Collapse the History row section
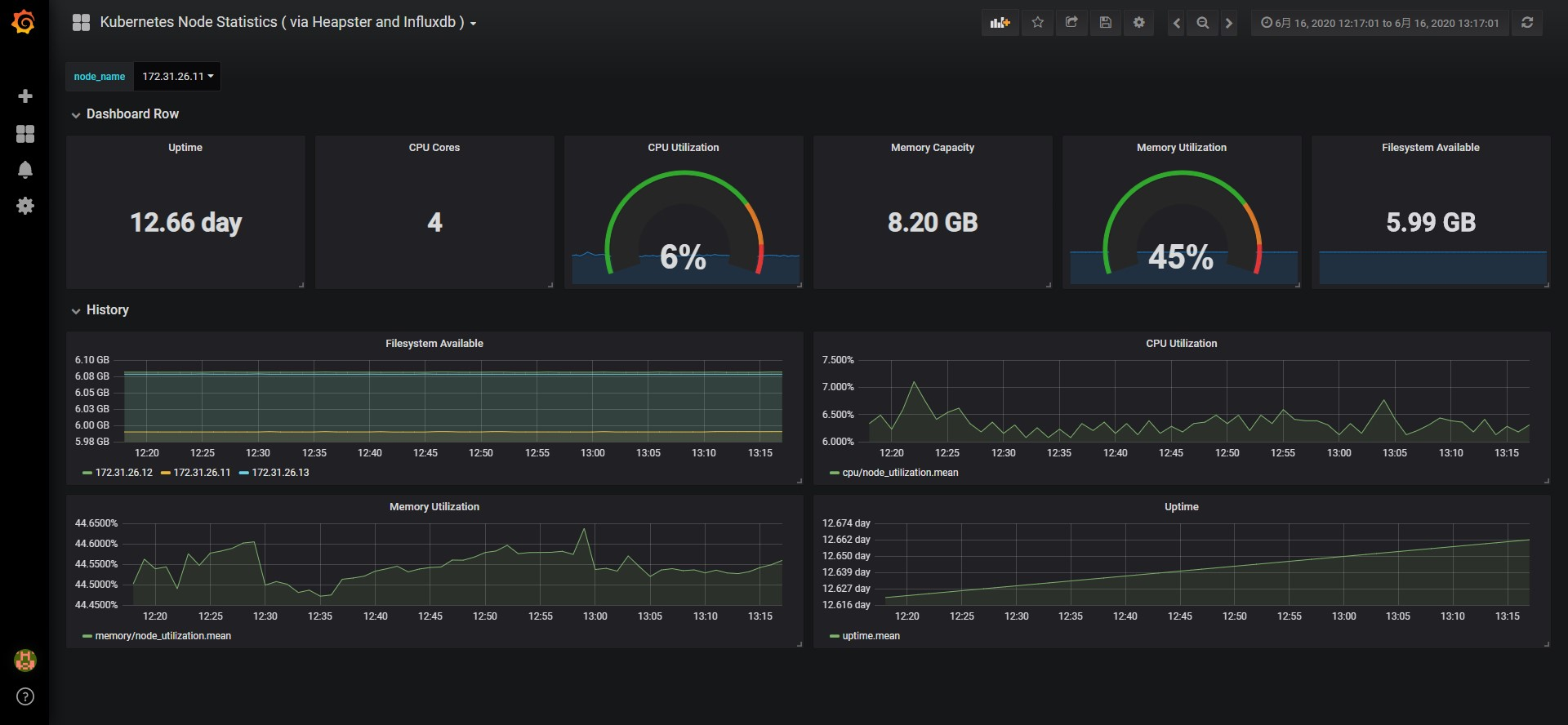Screen dimensions: 1568x725 100,310
